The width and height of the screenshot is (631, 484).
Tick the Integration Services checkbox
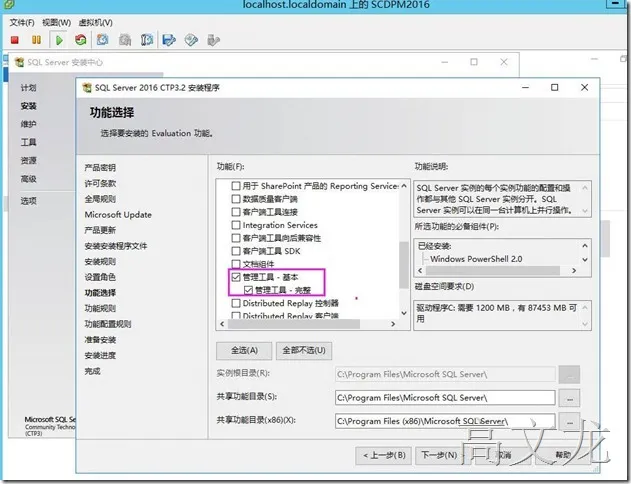(236, 225)
